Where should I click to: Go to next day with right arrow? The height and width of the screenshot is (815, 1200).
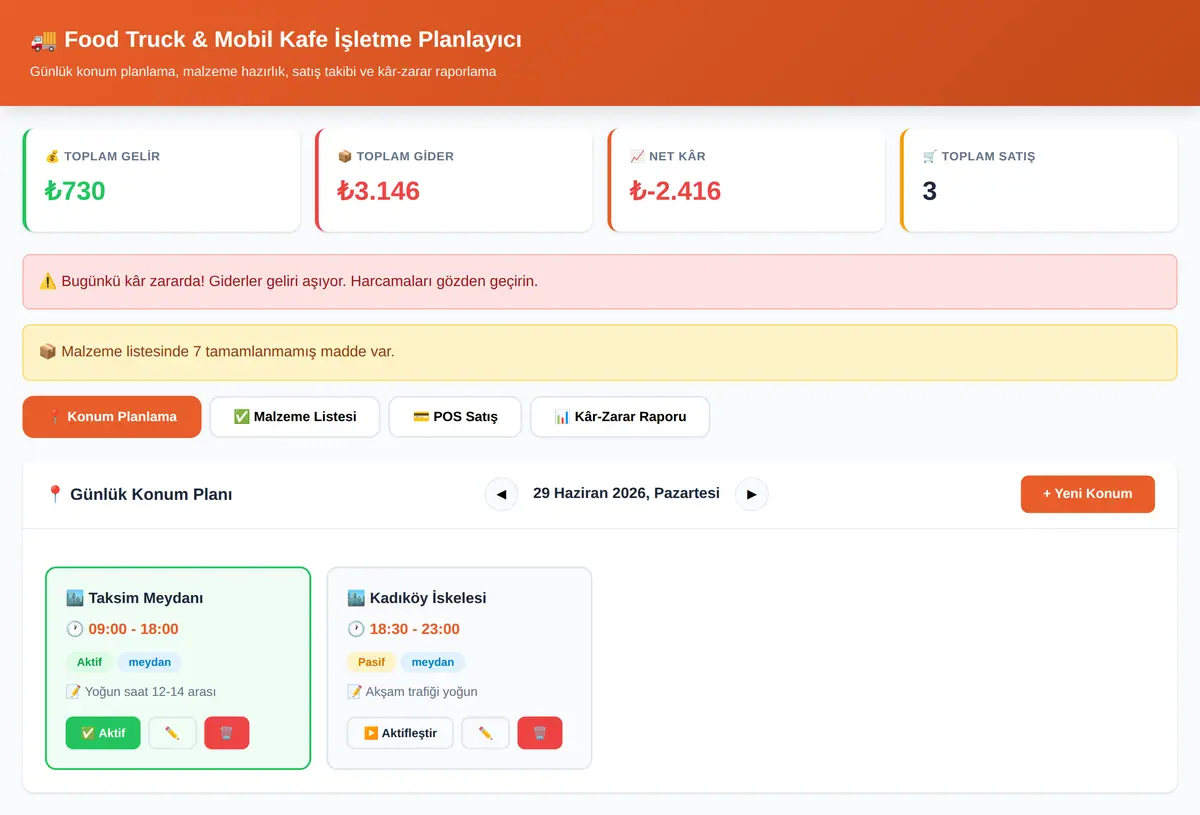[x=752, y=494]
